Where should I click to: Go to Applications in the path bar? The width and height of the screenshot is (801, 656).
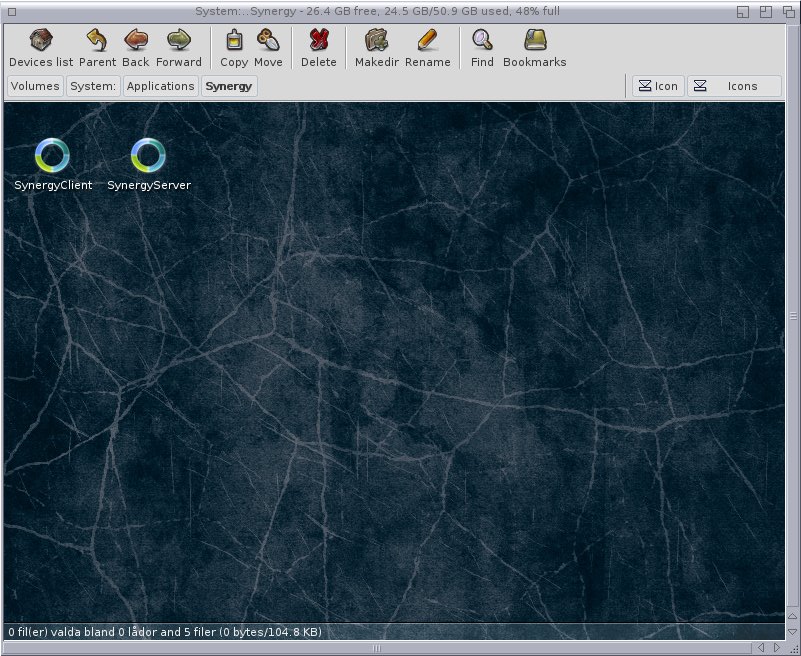(160, 86)
